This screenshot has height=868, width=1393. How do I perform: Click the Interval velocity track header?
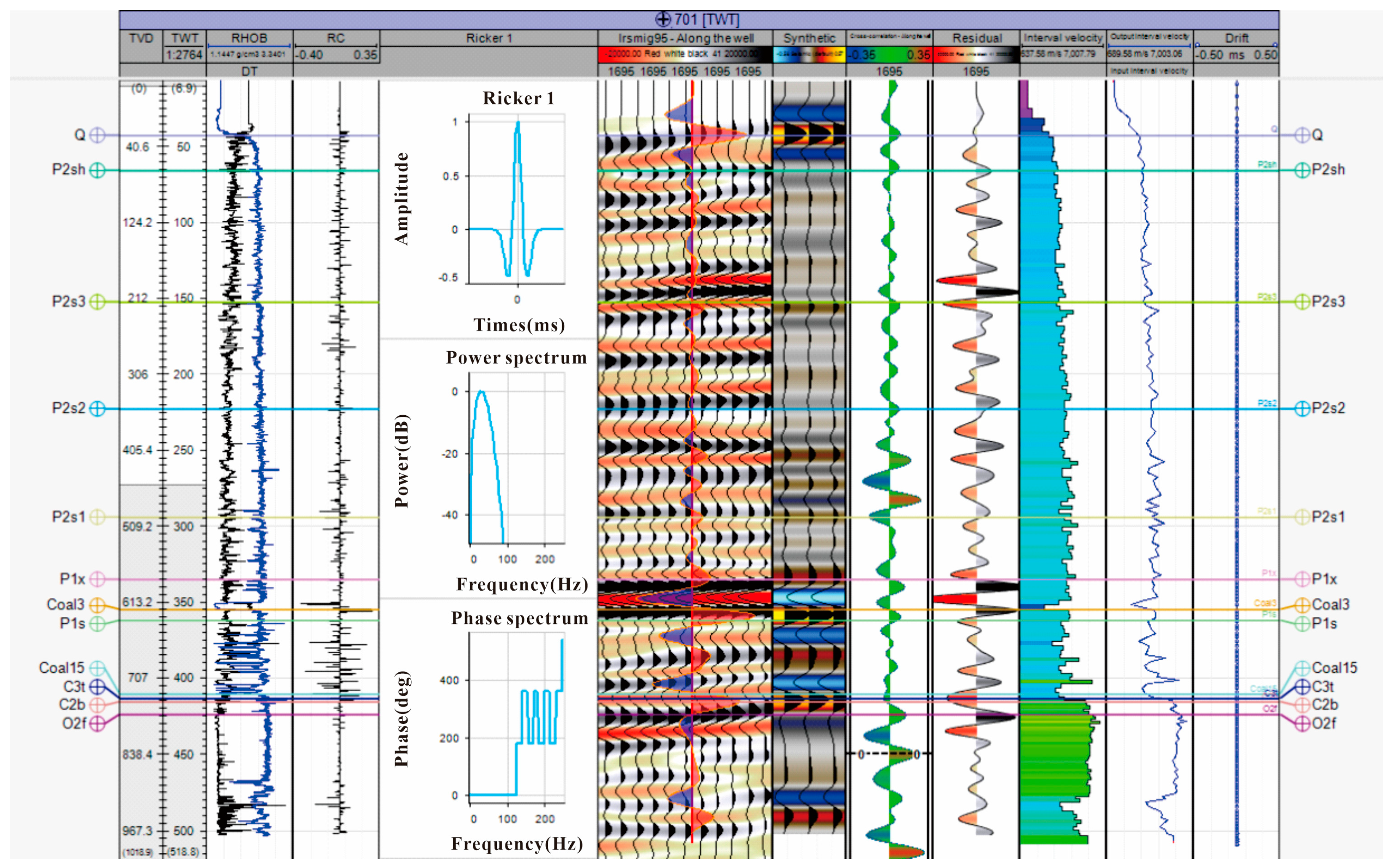coord(1063,38)
